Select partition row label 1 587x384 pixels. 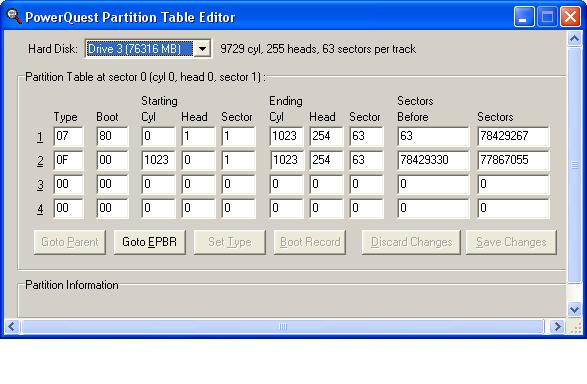point(40,137)
